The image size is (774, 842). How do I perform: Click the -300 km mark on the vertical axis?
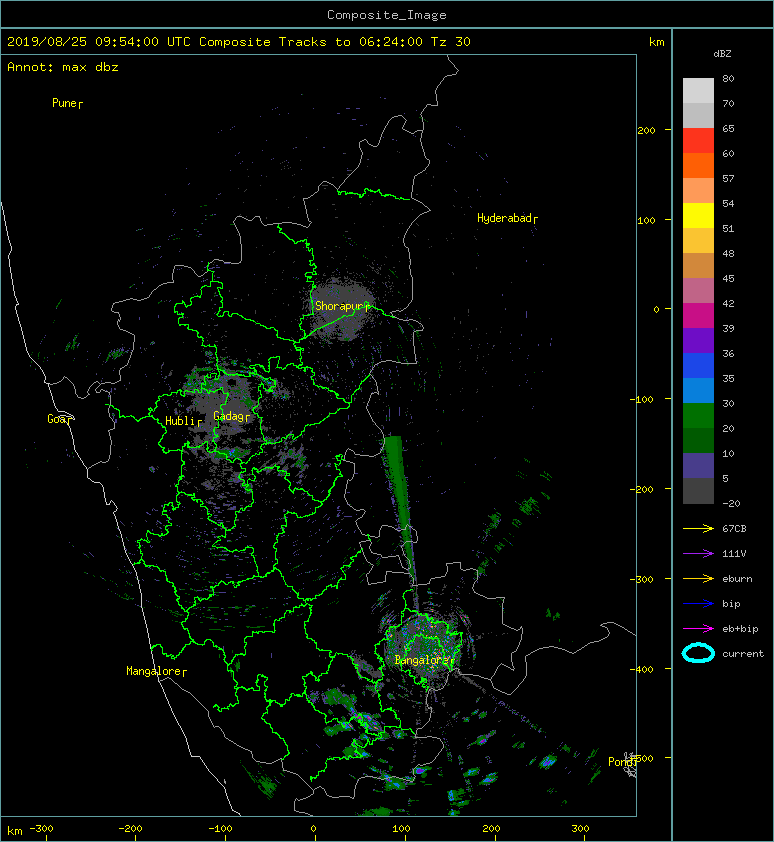coord(642,579)
